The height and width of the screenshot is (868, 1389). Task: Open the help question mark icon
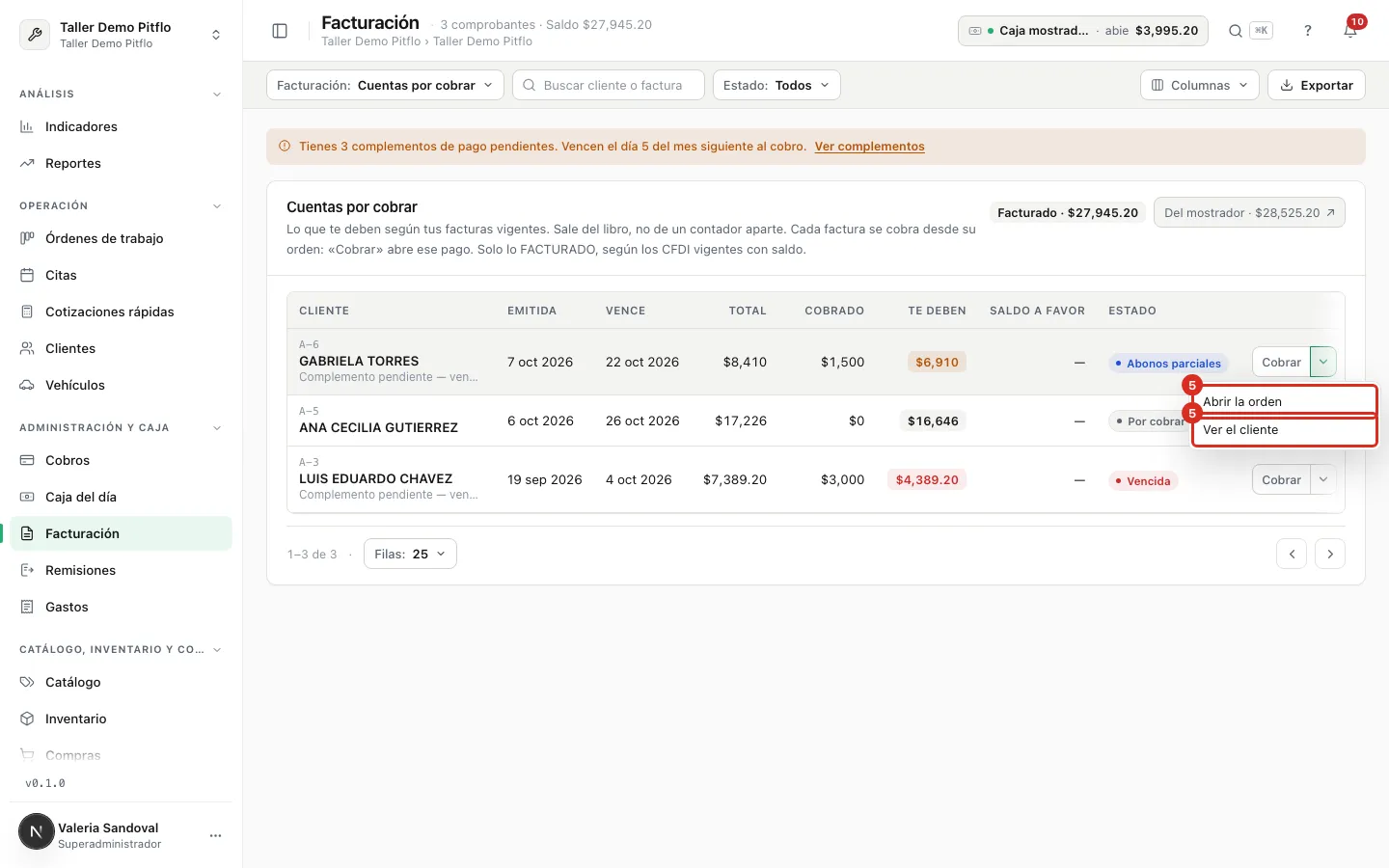pos(1308,31)
